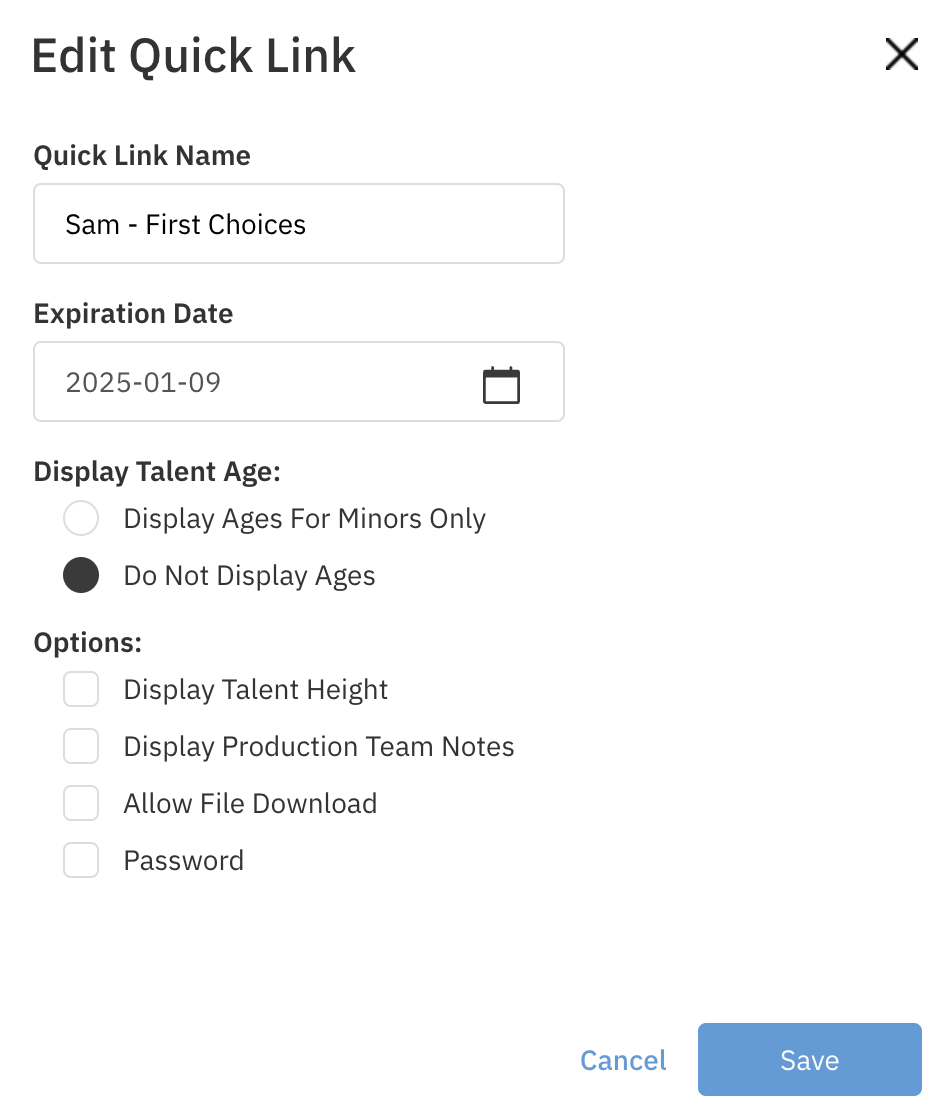This screenshot has width=938, height=1118.
Task: Click into the Quick Link Name field
Action: click(x=298, y=224)
